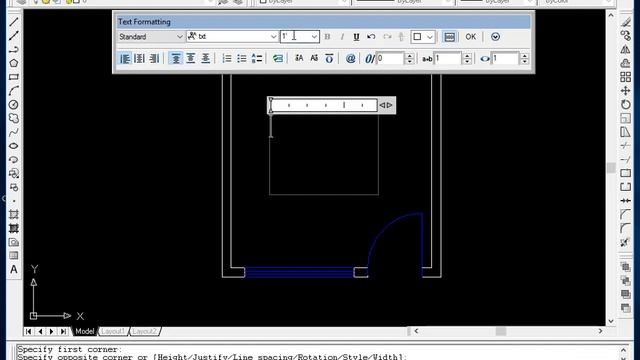The height and width of the screenshot is (360, 640).
Task: Insert symbol with the @ icon
Action: pos(350,58)
